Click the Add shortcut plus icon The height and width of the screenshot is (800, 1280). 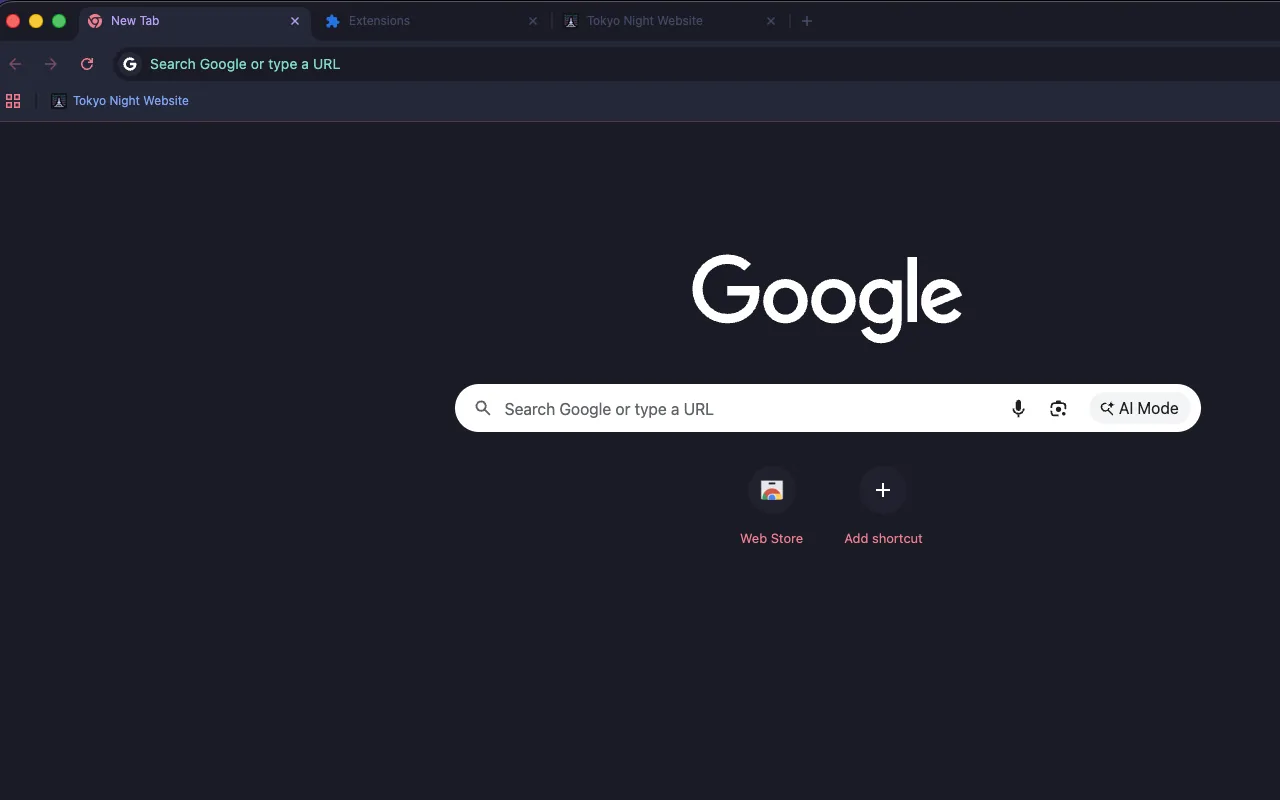point(883,490)
